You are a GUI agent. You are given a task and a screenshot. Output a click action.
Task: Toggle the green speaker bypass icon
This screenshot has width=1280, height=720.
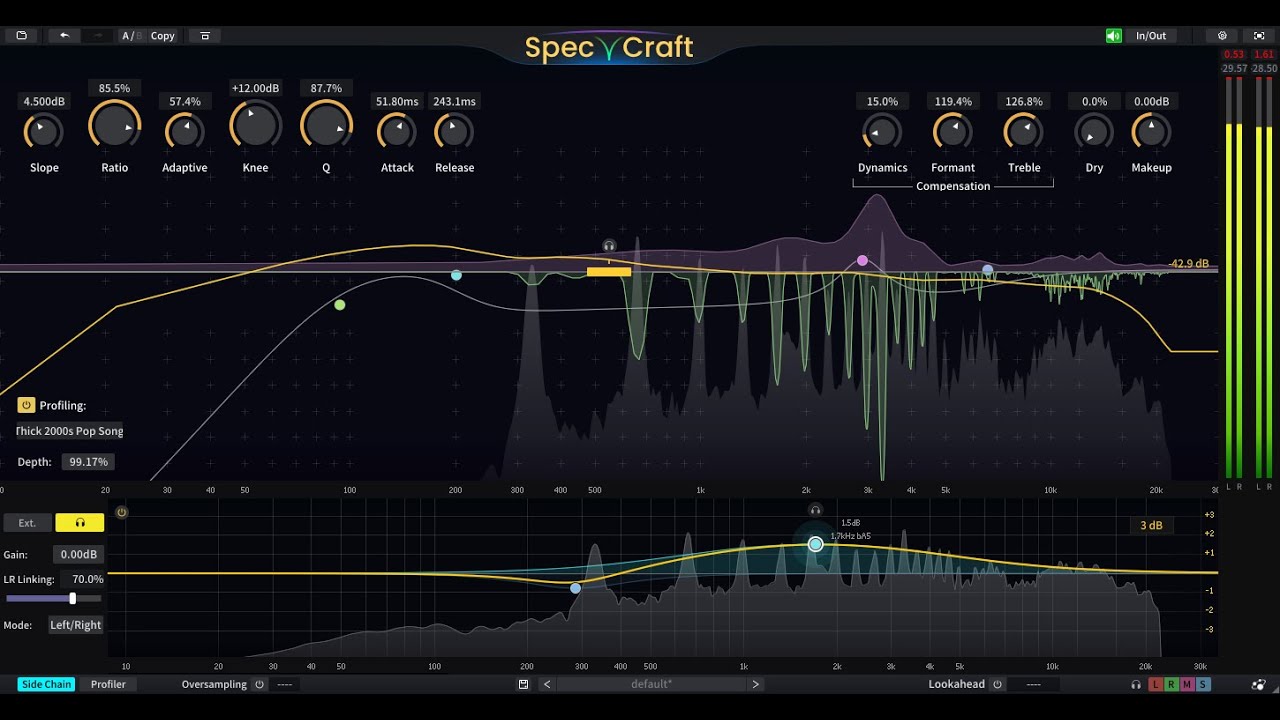(1113, 35)
